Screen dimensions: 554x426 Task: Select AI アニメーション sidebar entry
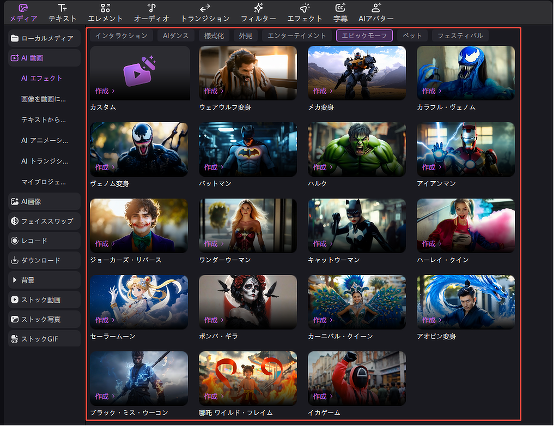point(45,141)
